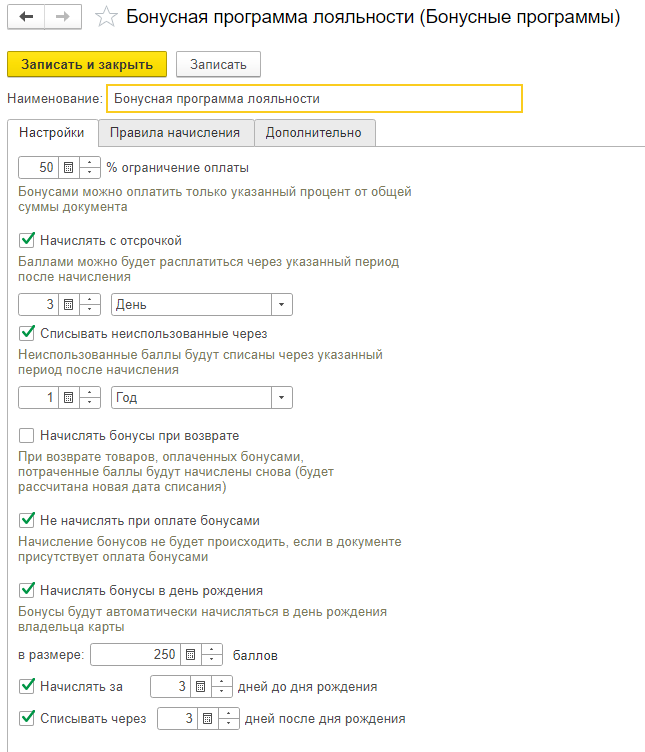The image size is (645, 752).
Task: Decrease % ограничение оплаты with down spinner
Action: point(90,173)
